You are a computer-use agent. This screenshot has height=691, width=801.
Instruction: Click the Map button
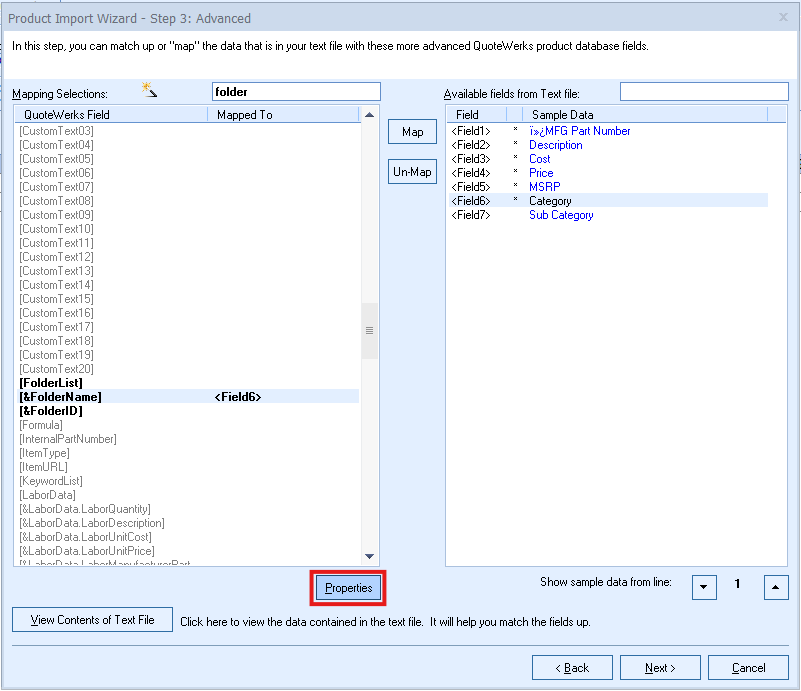click(412, 132)
